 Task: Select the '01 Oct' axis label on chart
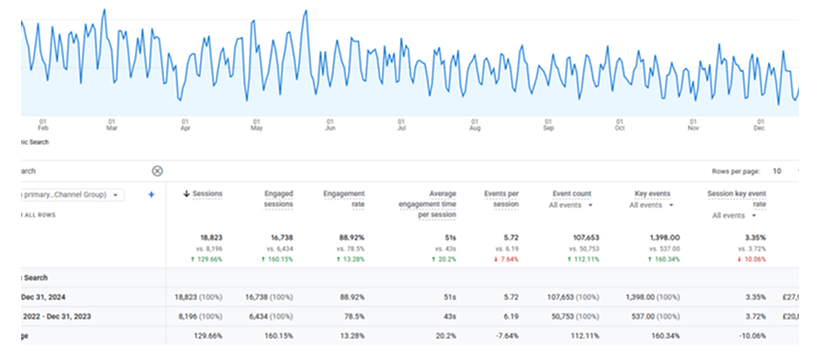[x=620, y=125]
